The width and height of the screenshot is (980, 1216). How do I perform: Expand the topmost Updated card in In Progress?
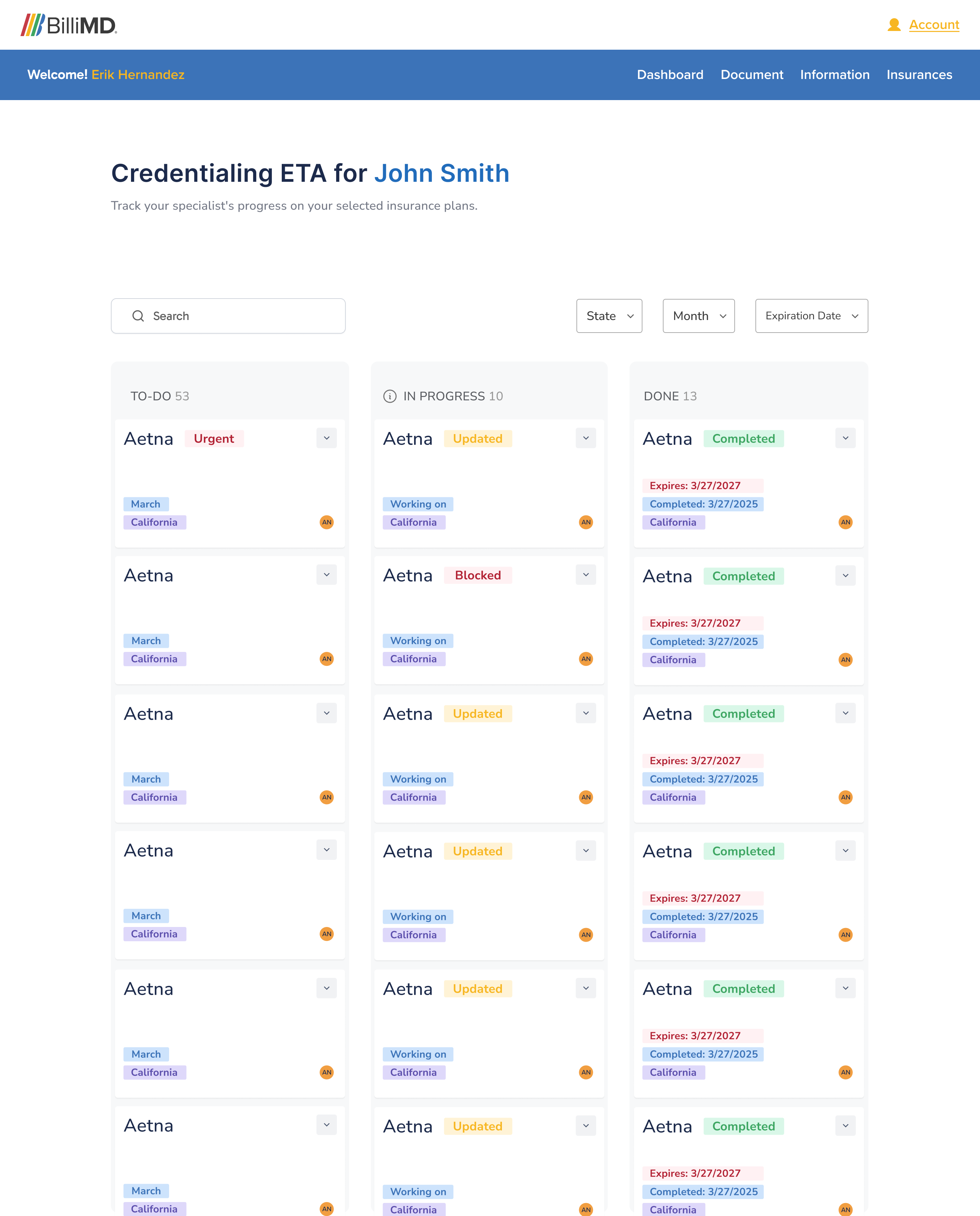click(585, 438)
